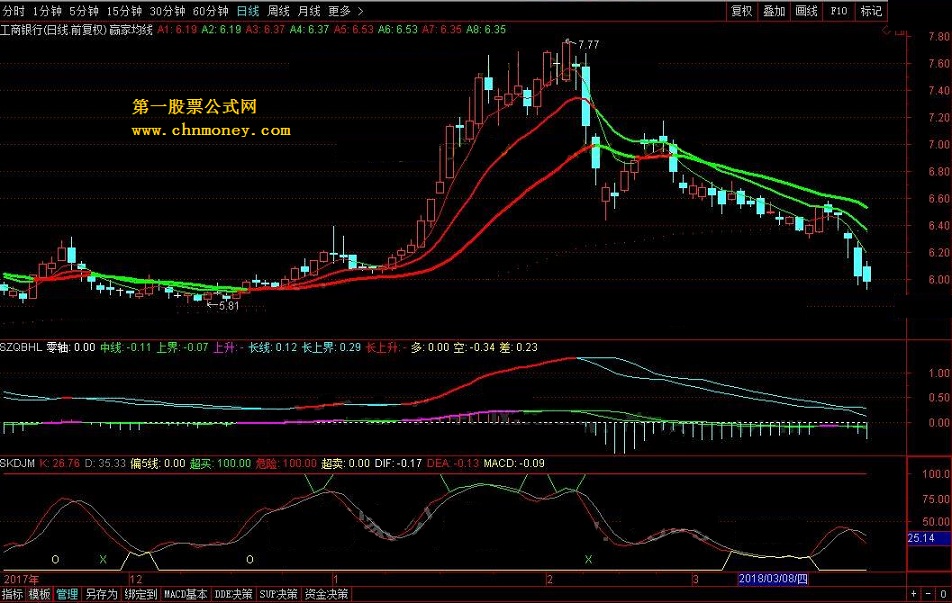The width and height of the screenshot is (952, 603).
Task: Open the 指标 indicator tab
Action: coord(13,594)
